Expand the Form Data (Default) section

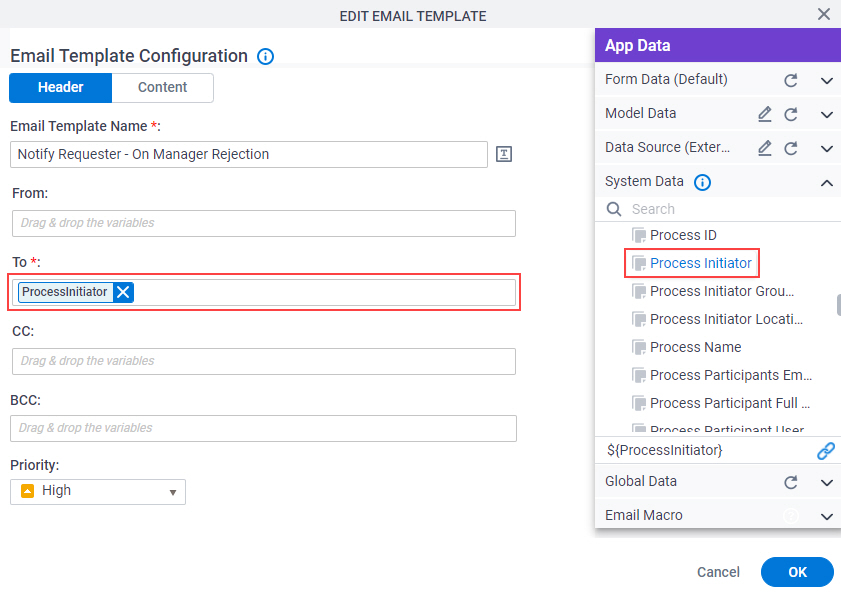pyautogui.click(x=827, y=81)
